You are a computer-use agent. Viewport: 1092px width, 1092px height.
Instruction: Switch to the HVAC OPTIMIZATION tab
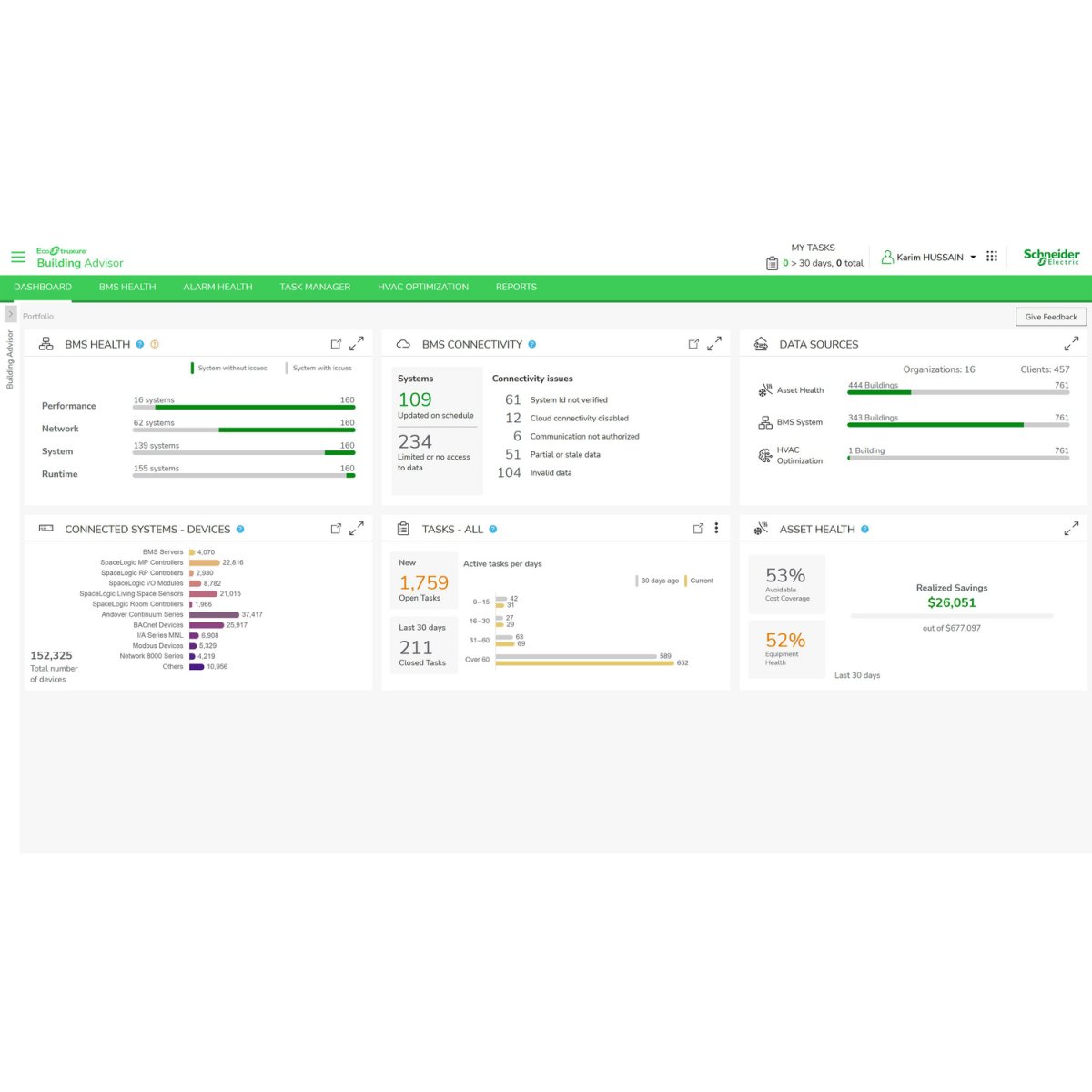(423, 287)
